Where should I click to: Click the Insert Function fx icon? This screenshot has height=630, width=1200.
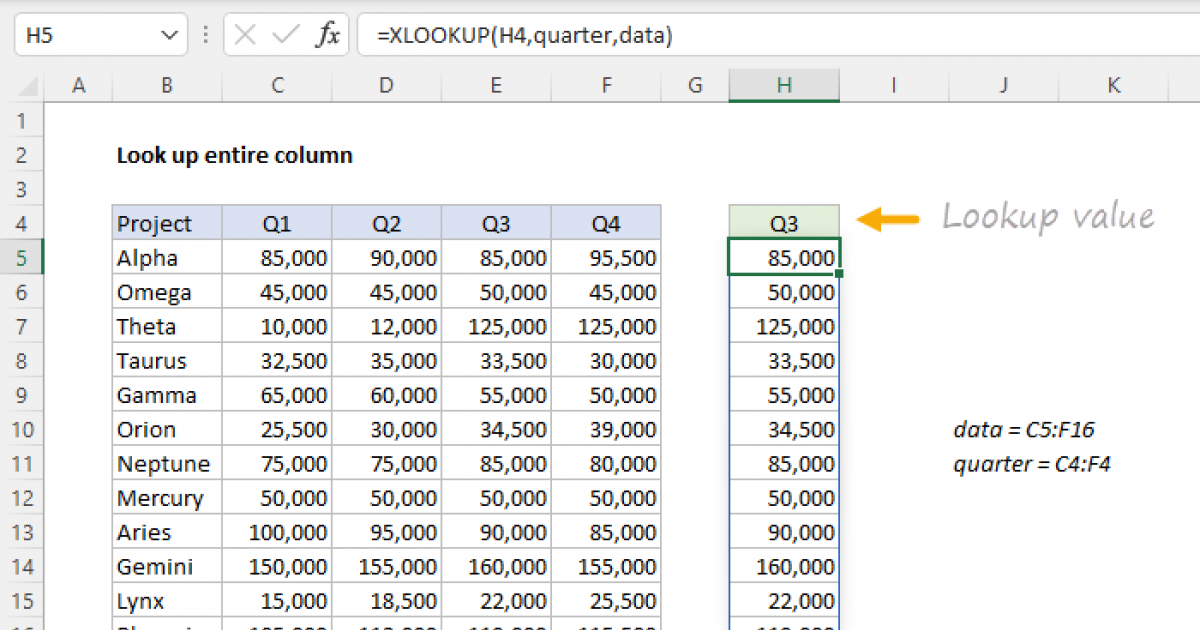(x=327, y=37)
